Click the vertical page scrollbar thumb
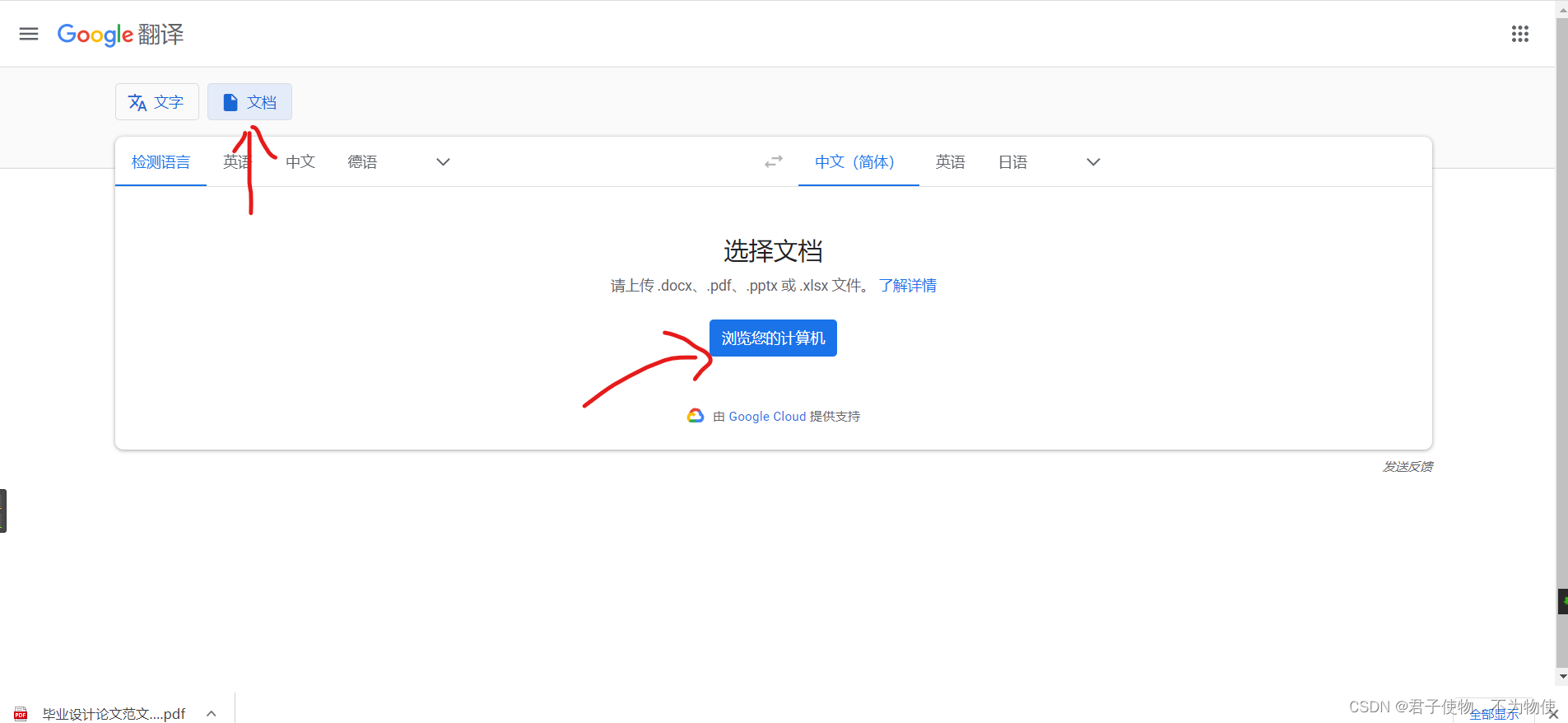1568x723 pixels. pyautogui.click(x=1561, y=342)
